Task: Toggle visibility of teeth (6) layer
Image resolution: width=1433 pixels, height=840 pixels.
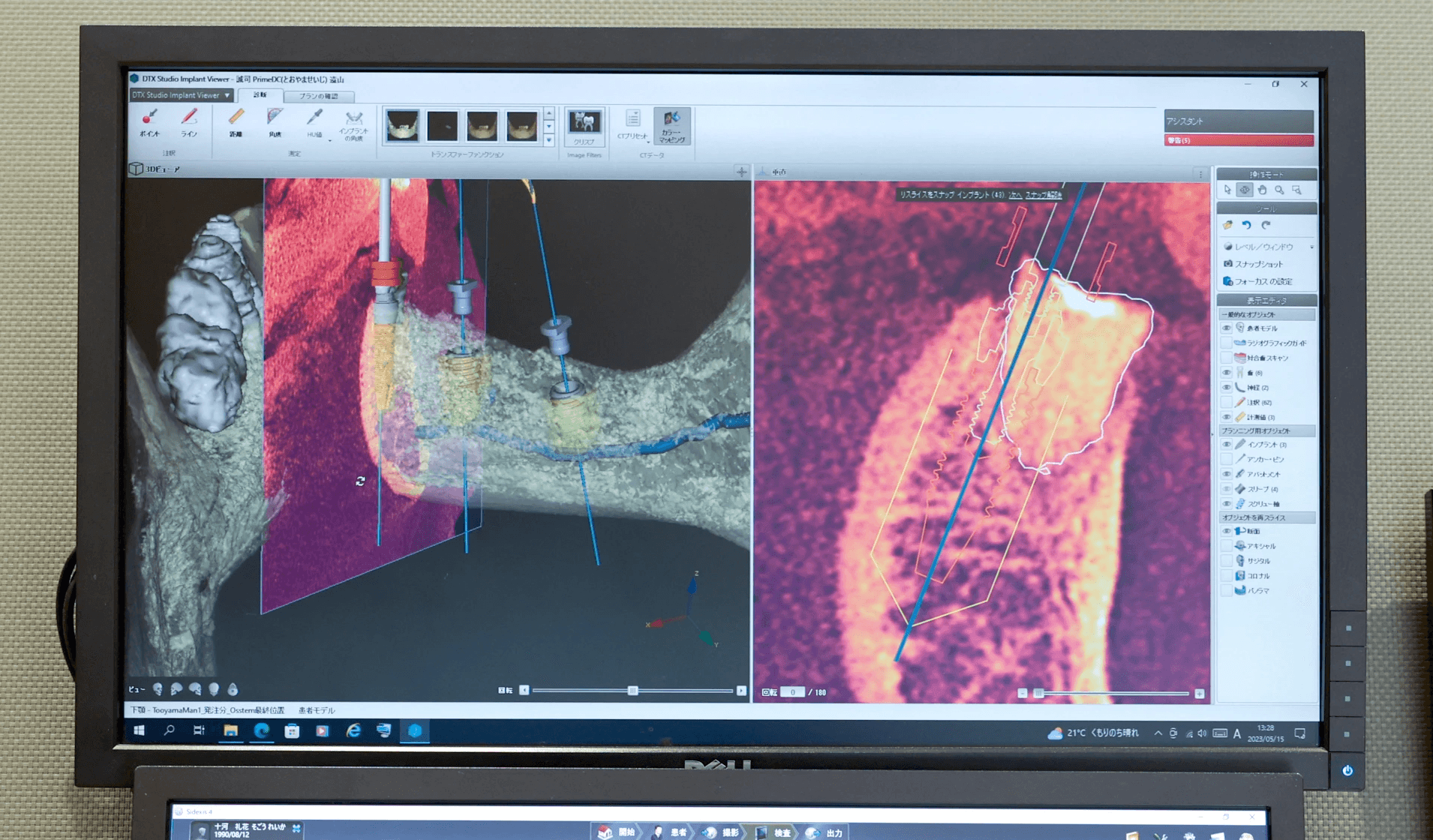Action: (x=1227, y=373)
